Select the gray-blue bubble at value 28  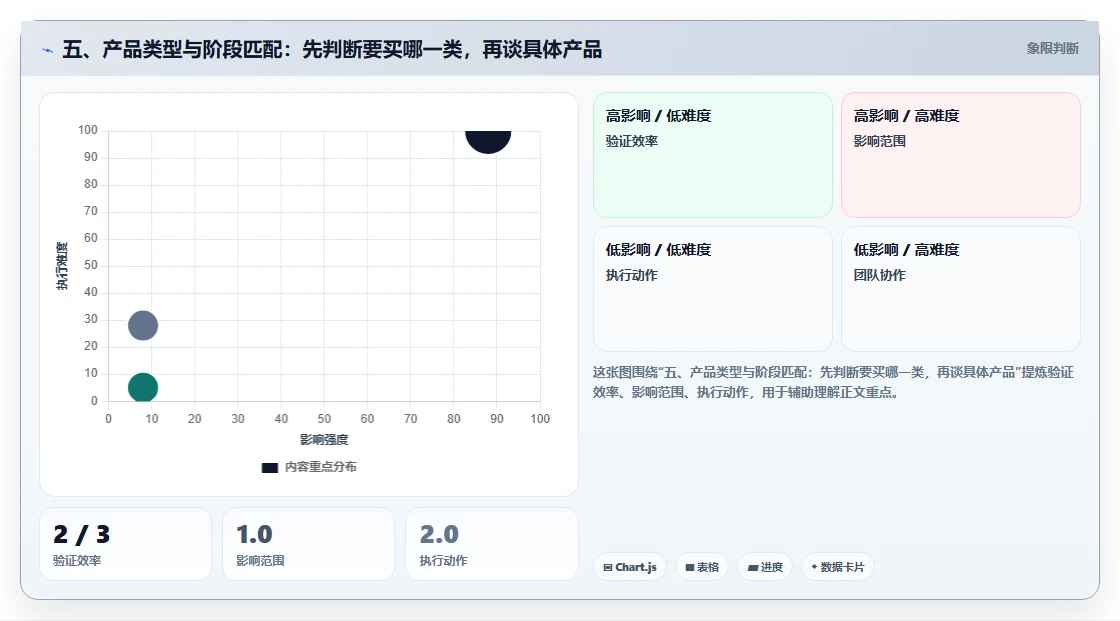click(143, 326)
